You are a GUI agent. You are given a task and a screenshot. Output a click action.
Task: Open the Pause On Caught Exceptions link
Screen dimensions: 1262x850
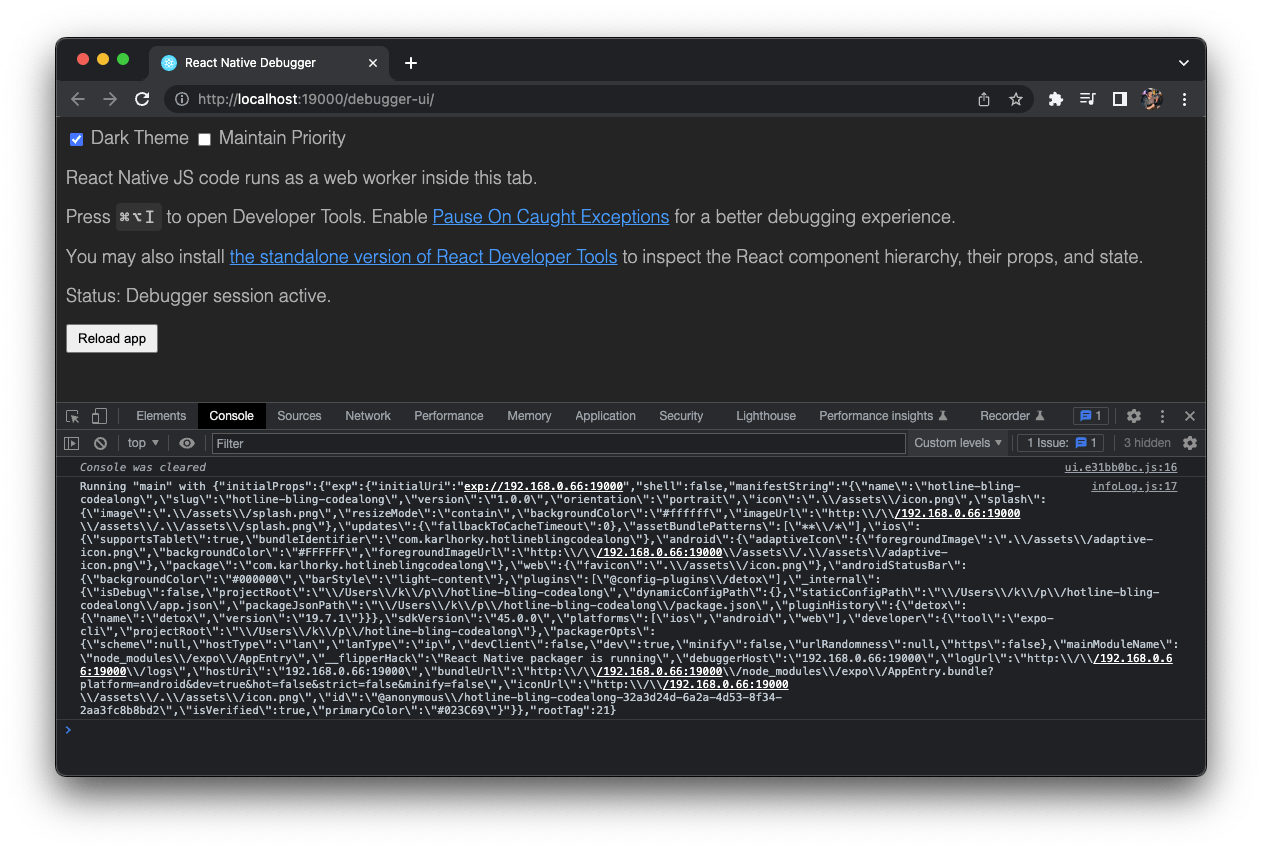click(550, 217)
